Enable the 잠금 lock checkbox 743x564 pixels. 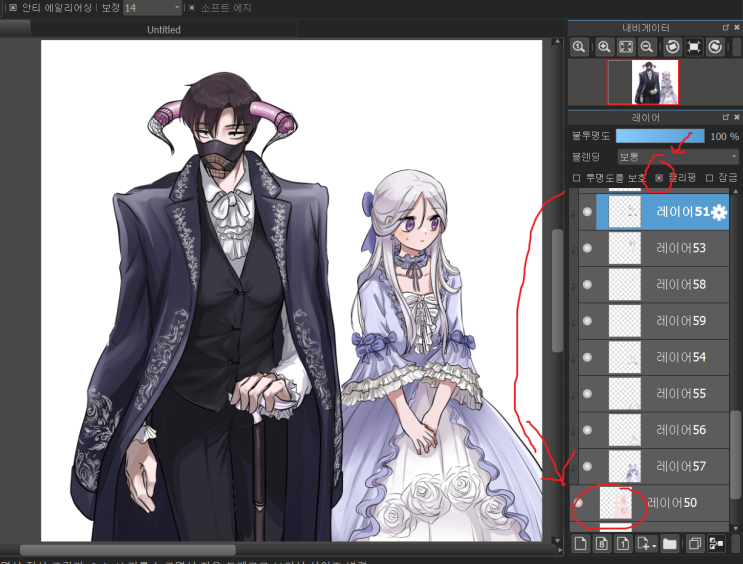click(x=709, y=178)
